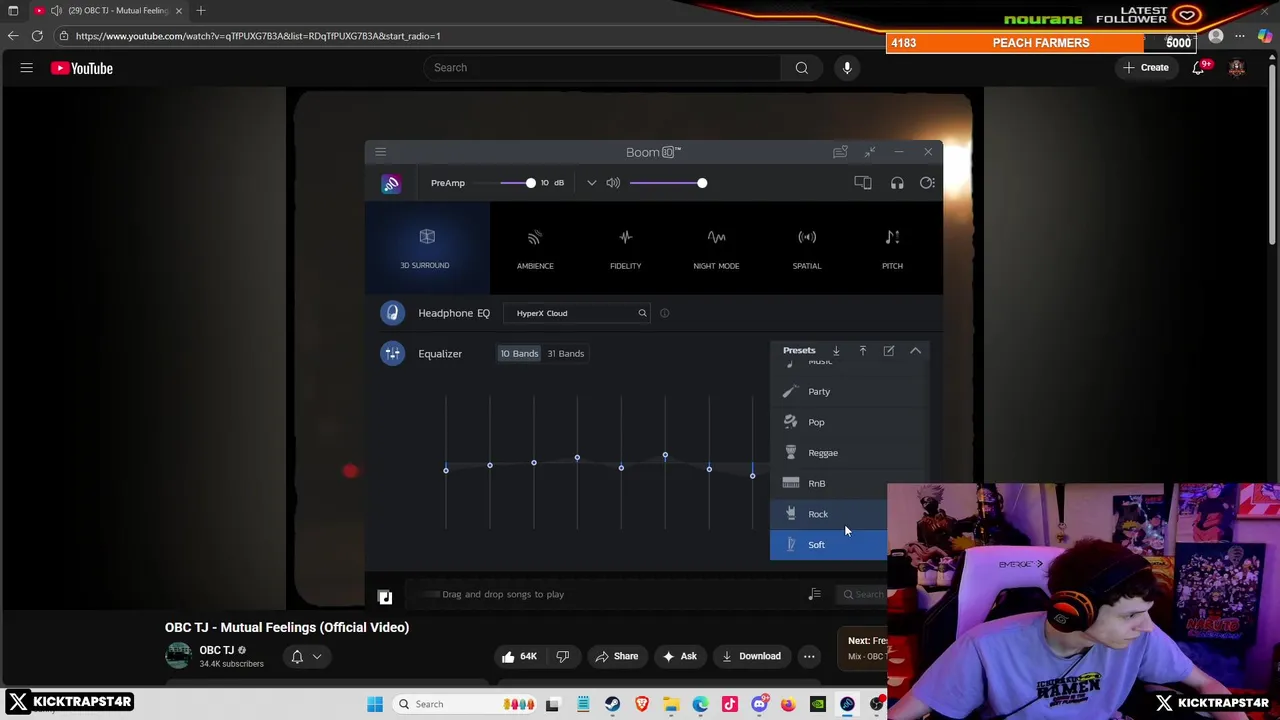The width and height of the screenshot is (1280, 720).
Task: Toggle the Pitch effect
Action: [x=892, y=248]
